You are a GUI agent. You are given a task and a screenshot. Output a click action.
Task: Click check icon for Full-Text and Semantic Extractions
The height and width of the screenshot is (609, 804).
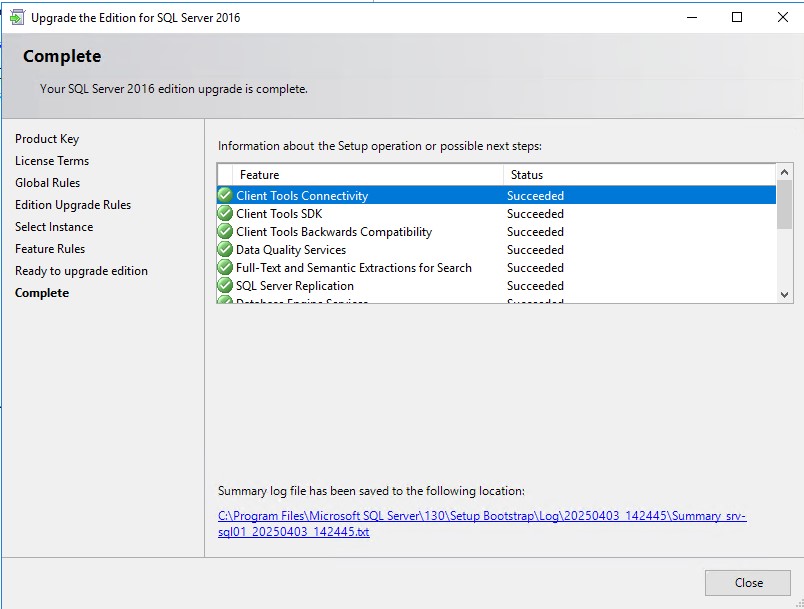click(225, 268)
